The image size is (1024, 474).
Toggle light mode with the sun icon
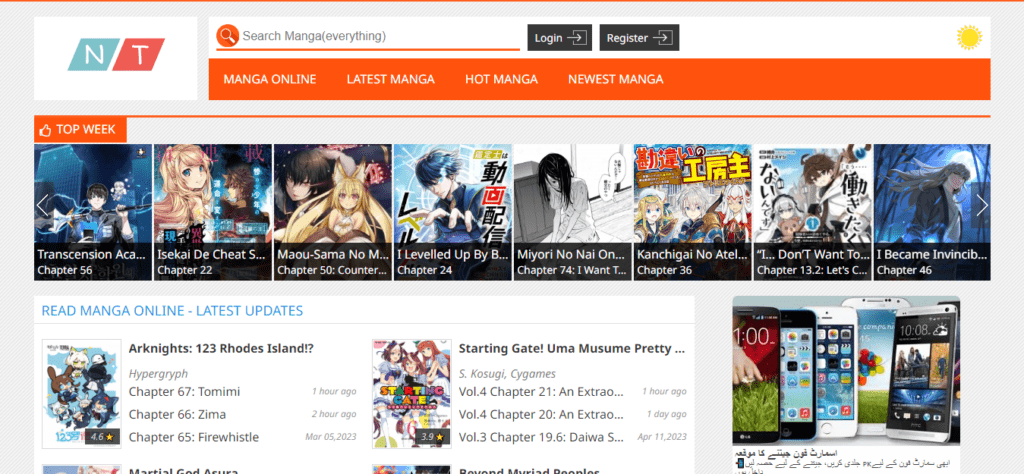969,37
